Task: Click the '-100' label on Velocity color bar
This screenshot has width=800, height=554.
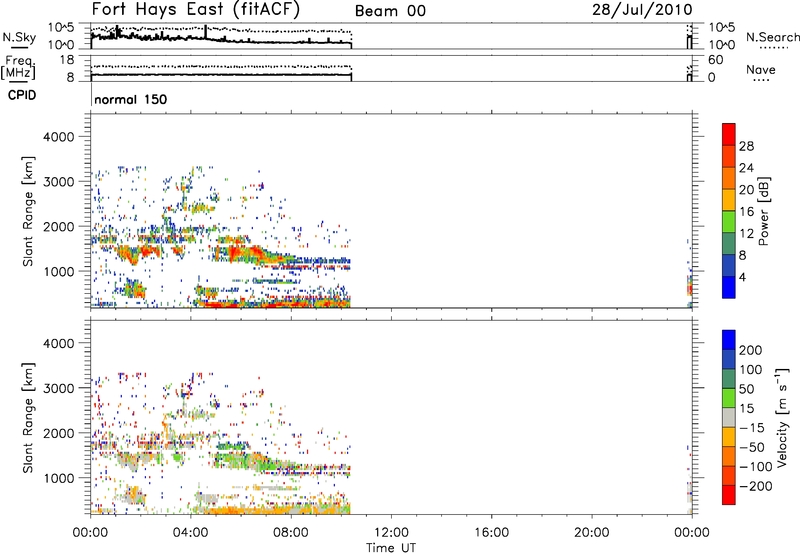Action: click(x=756, y=466)
